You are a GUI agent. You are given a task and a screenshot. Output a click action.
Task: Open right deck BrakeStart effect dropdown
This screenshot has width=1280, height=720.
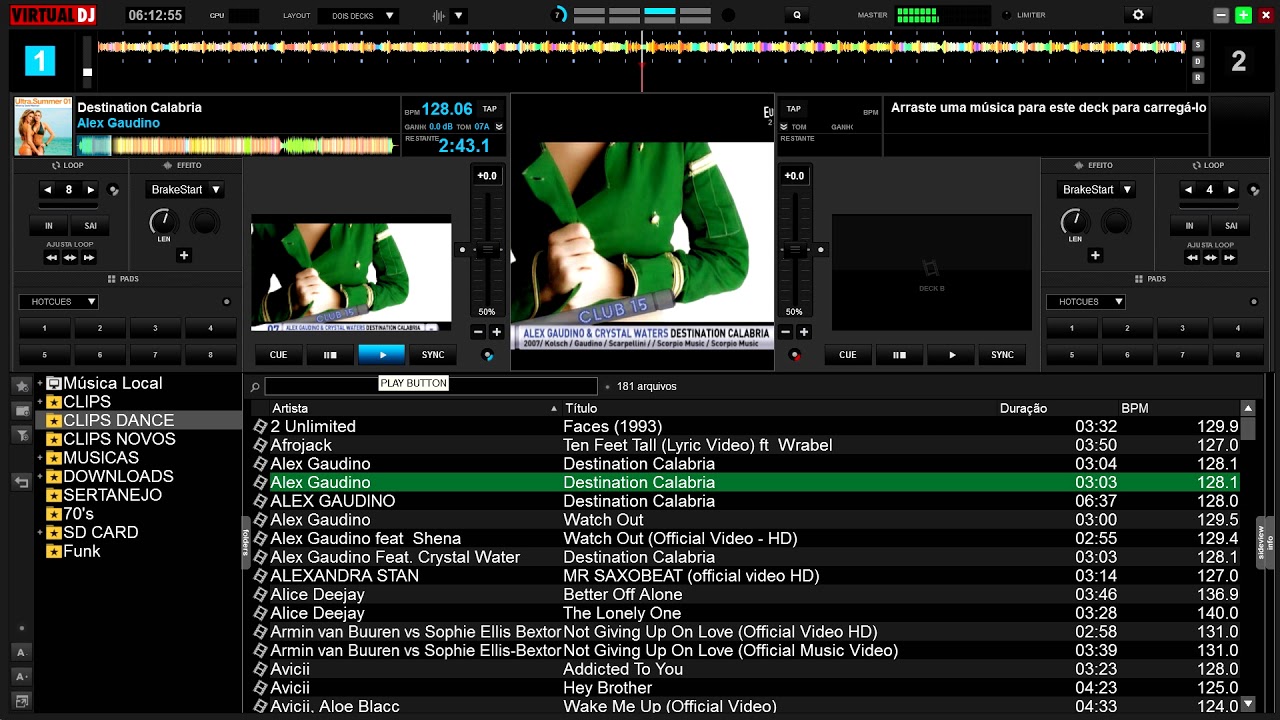point(1097,189)
